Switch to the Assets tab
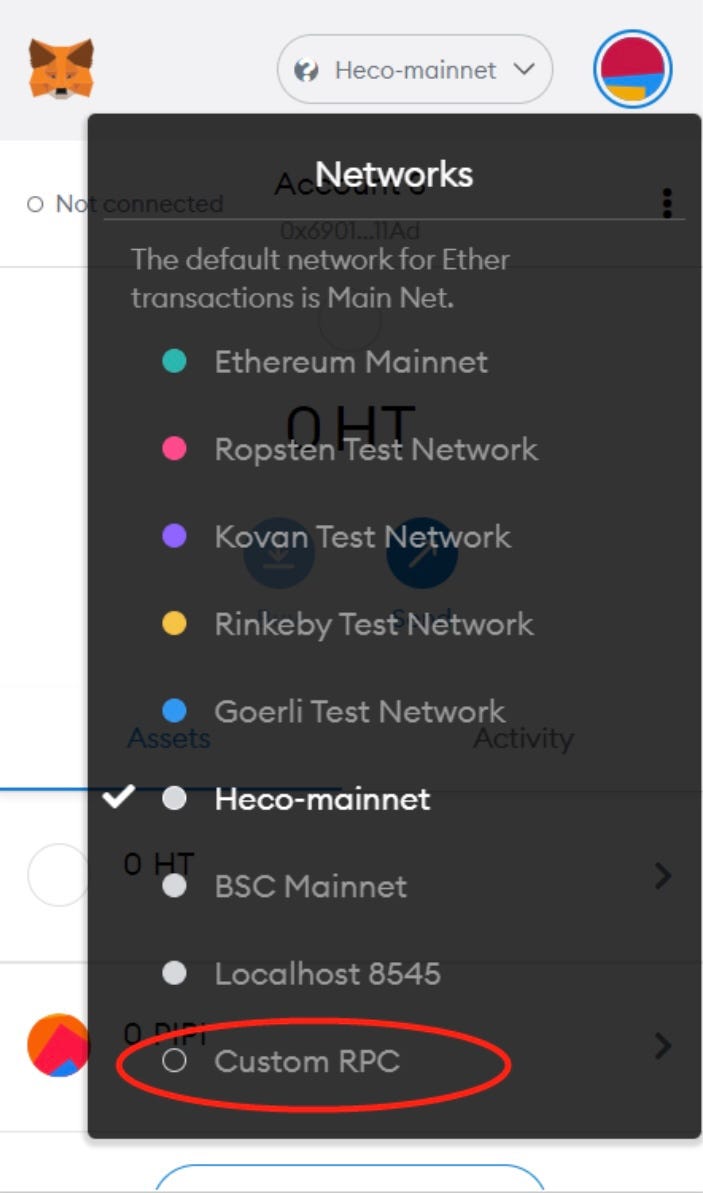703x1193 pixels. point(168,738)
